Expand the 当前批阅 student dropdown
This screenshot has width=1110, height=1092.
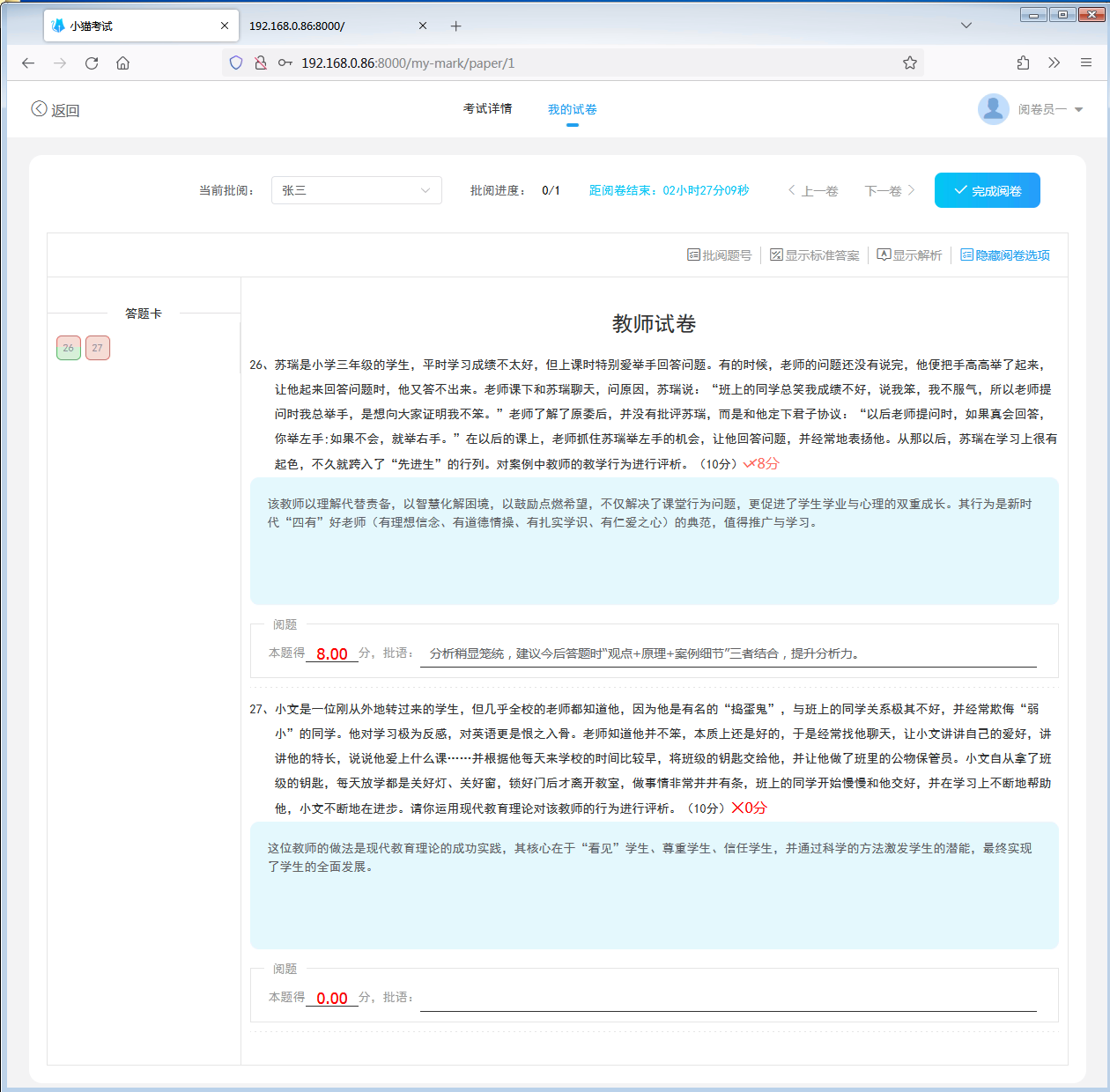356,190
